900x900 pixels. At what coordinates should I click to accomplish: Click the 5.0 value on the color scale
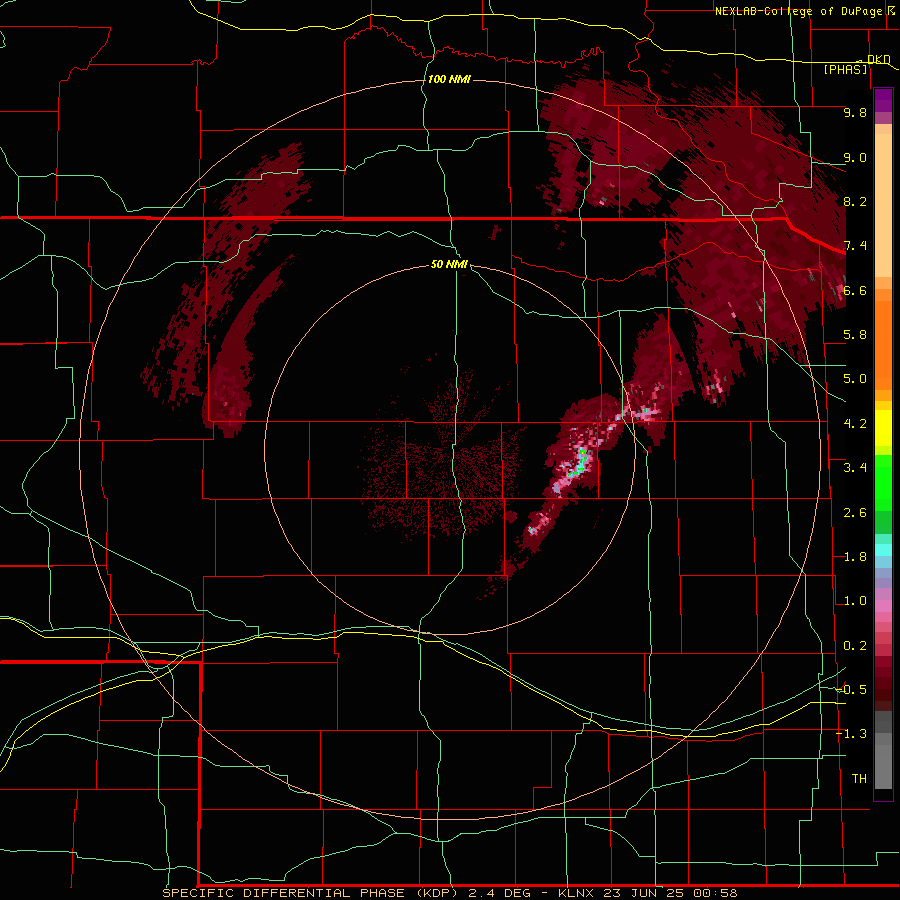pyautogui.click(x=855, y=379)
